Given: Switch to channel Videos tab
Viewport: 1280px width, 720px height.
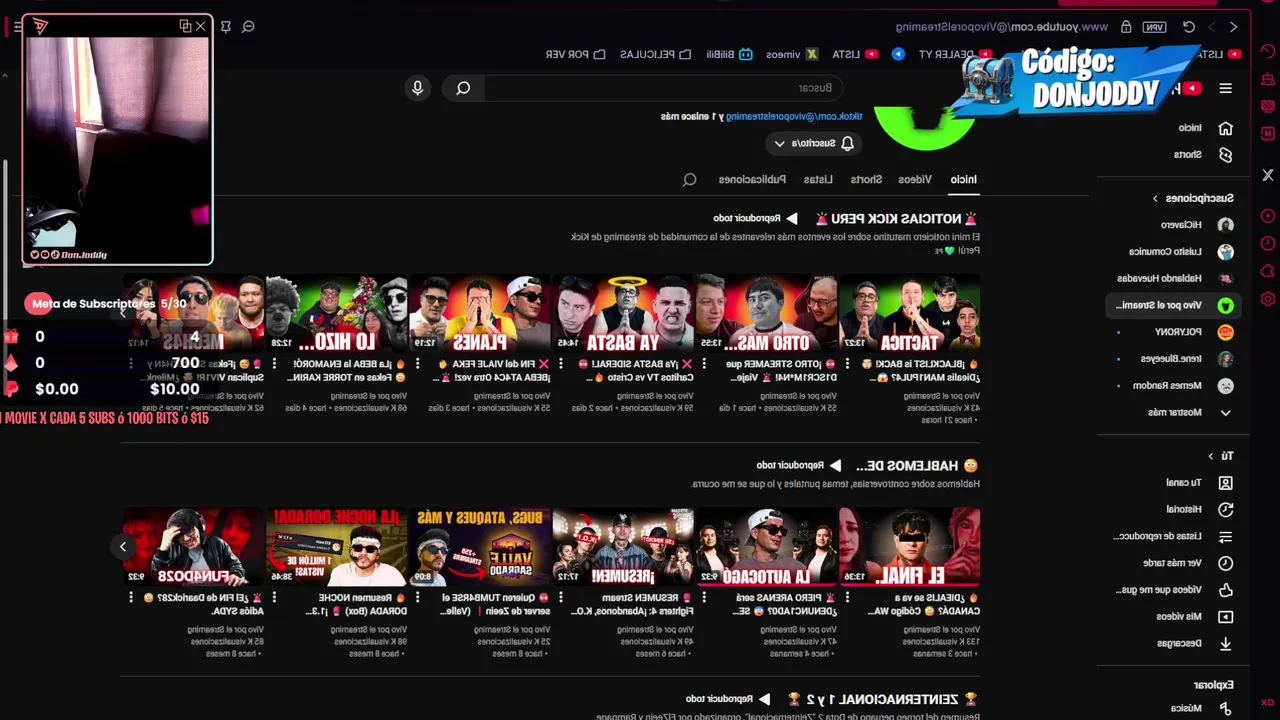Looking at the screenshot, I should [914, 180].
